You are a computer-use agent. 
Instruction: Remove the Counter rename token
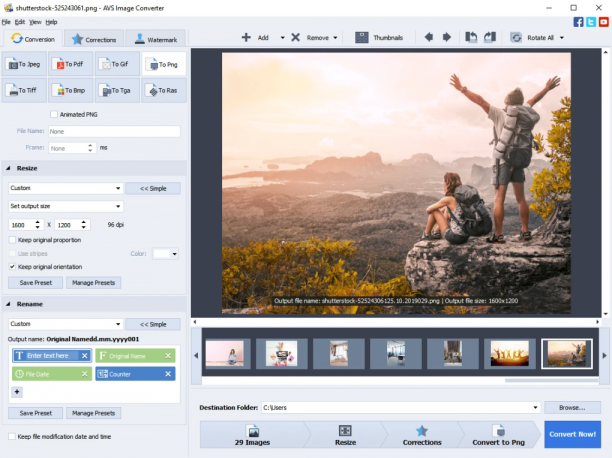(168, 374)
